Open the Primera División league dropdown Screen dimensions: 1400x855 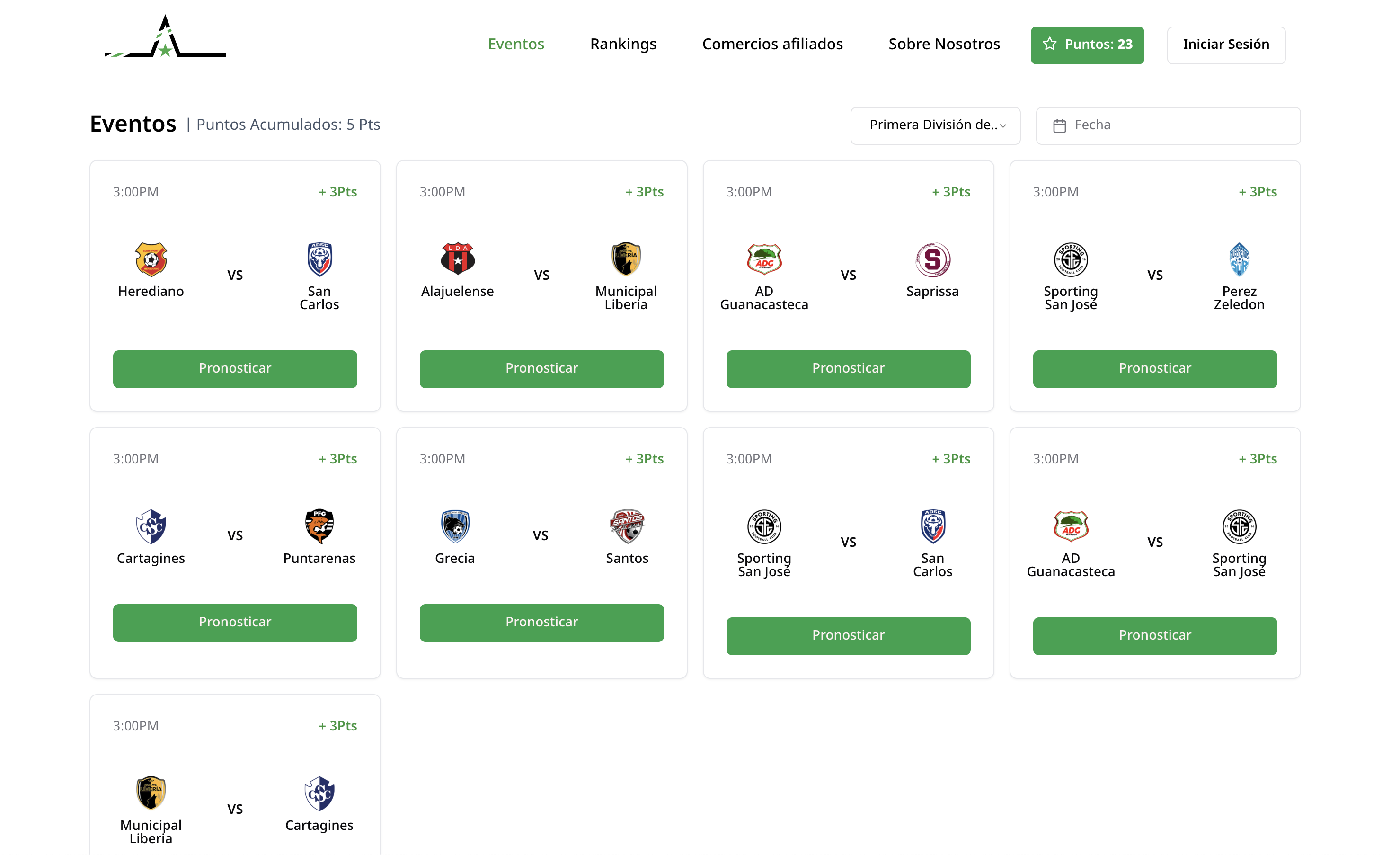point(935,125)
